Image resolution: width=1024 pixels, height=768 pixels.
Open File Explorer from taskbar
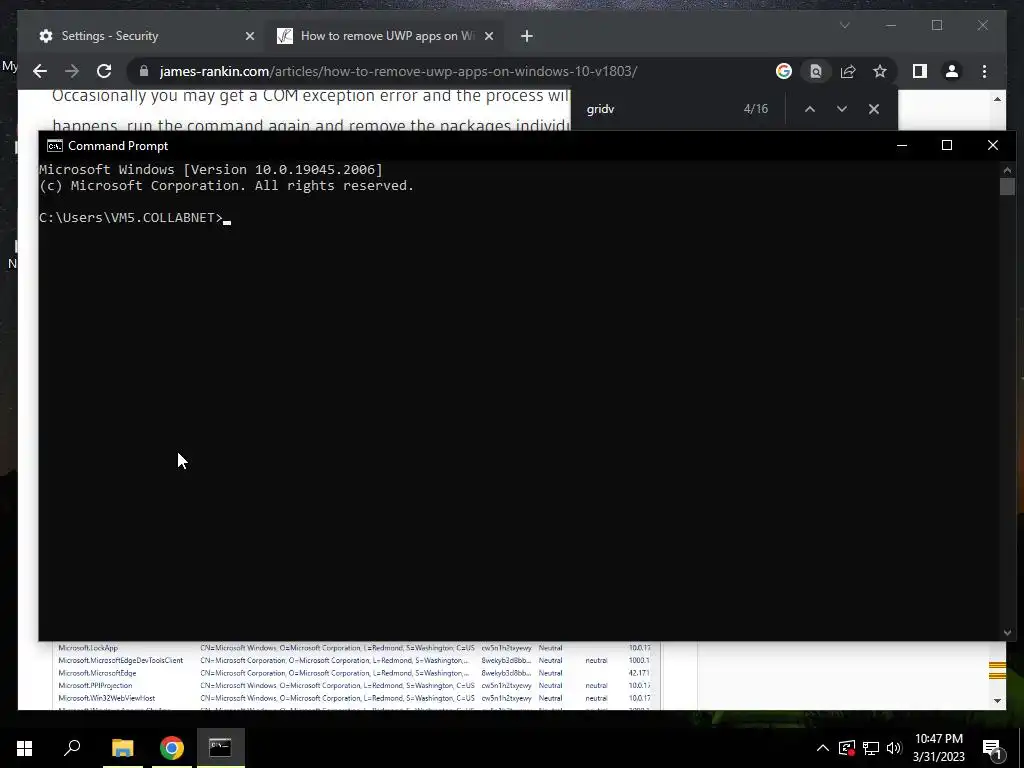pos(122,748)
